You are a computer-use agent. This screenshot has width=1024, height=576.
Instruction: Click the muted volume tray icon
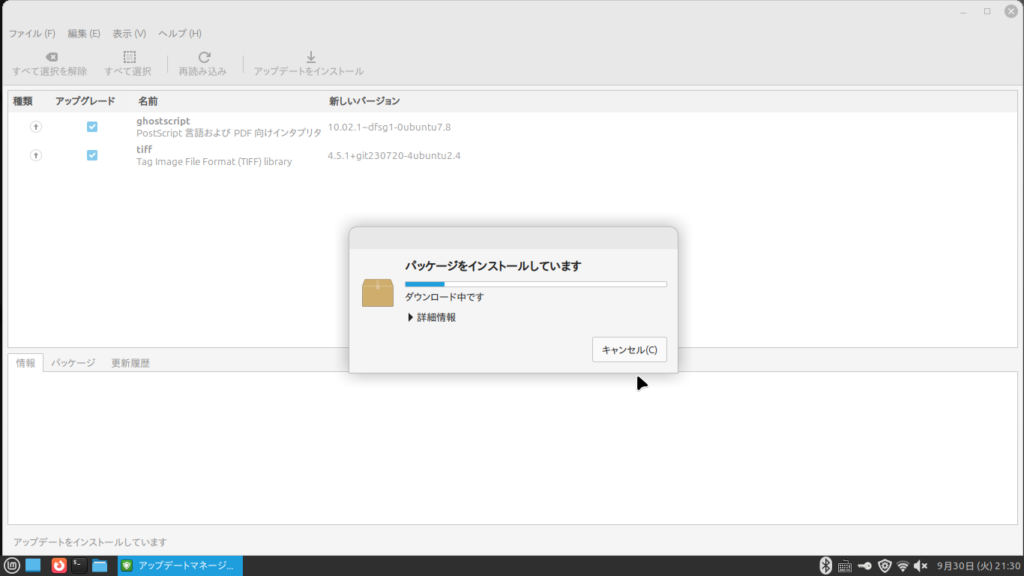point(921,566)
